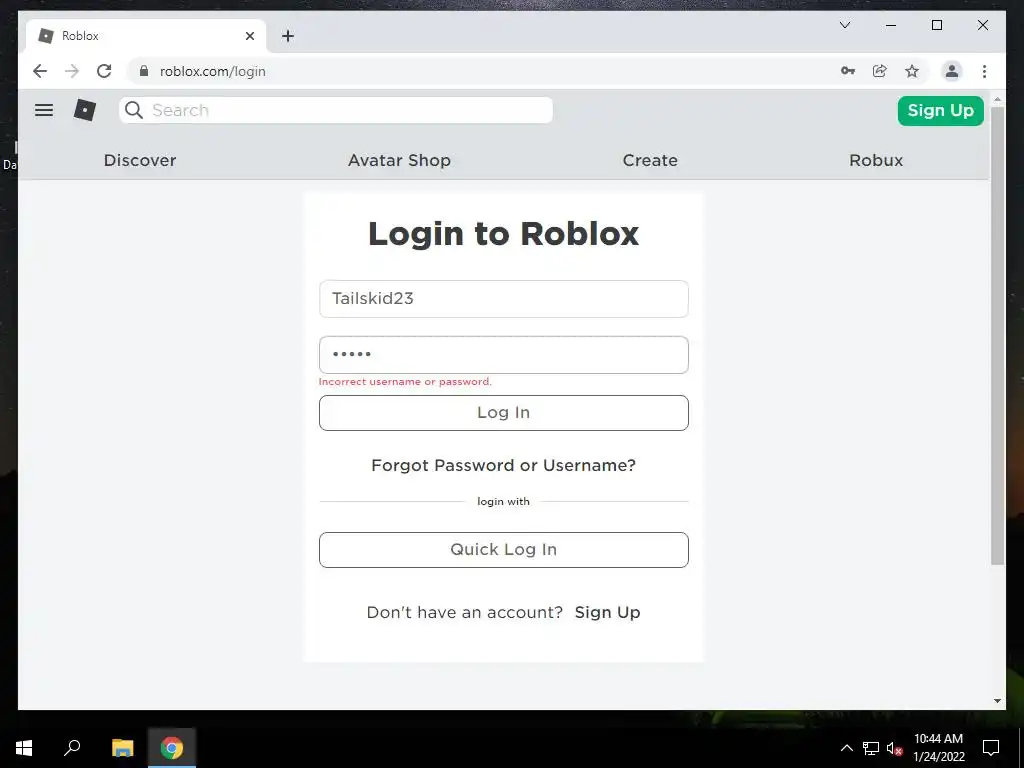Image resolution: width=1024 pixels, height=768 pixels.
Task: Reload the page
Action: (104, 71)
